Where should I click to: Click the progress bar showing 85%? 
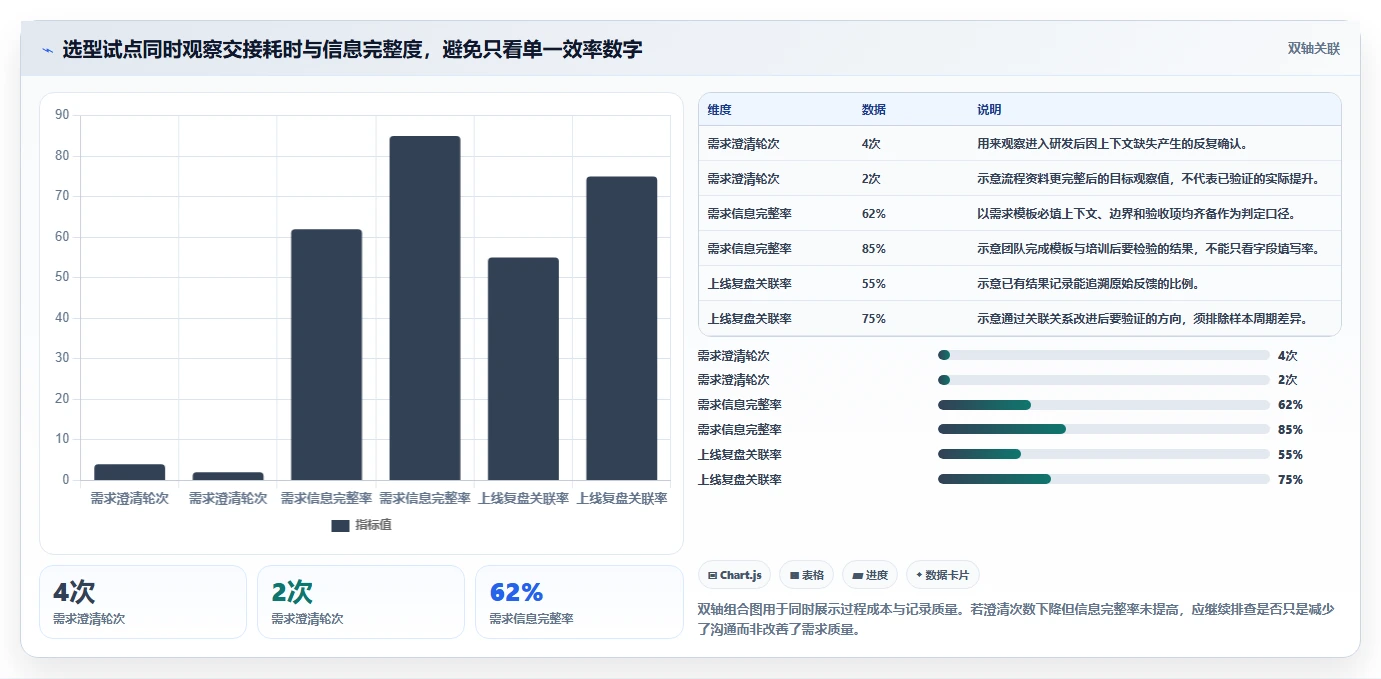1104,429
